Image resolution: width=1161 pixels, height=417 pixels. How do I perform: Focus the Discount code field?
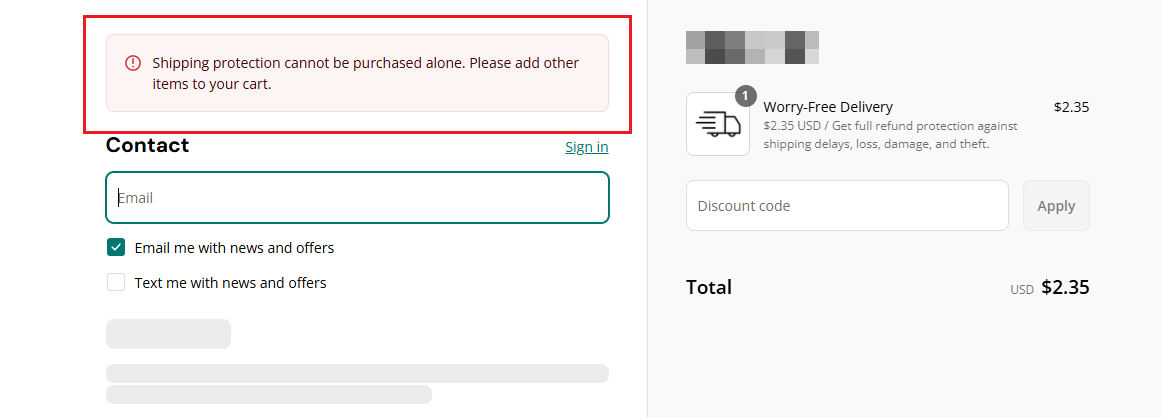pos(847,205)
